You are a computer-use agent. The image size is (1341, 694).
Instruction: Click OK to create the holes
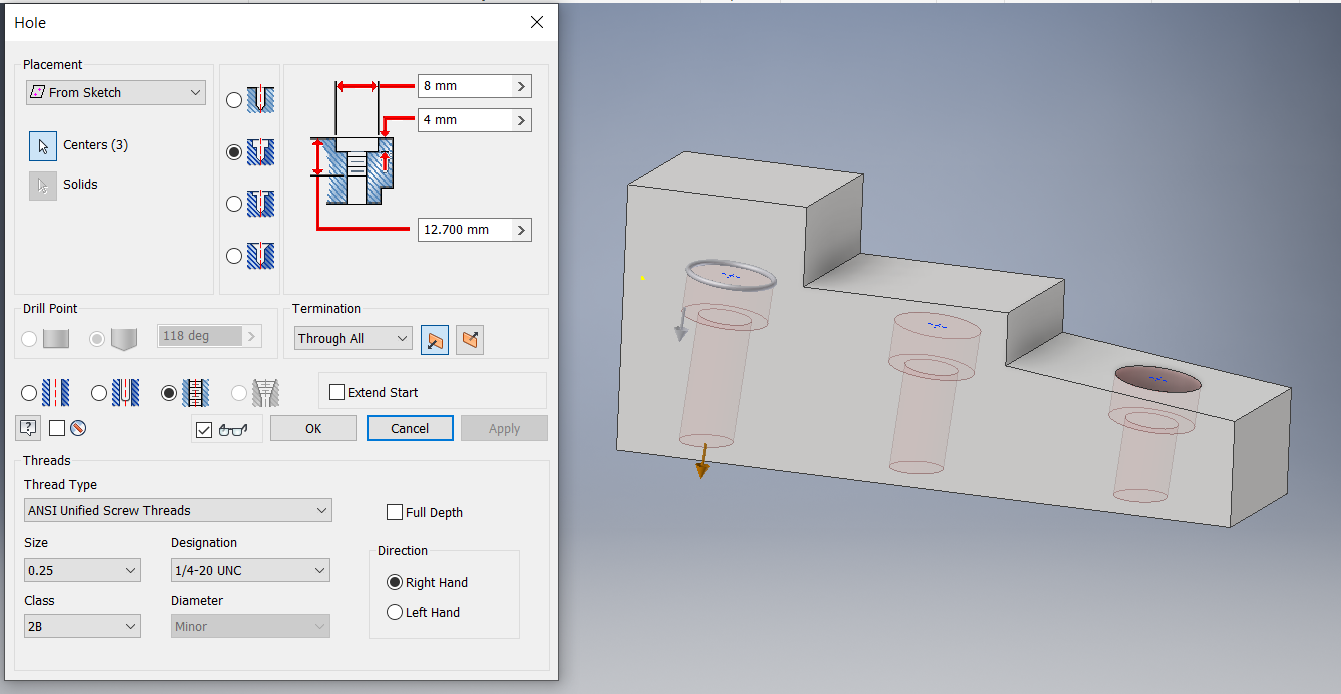click(x=313, y=428)
